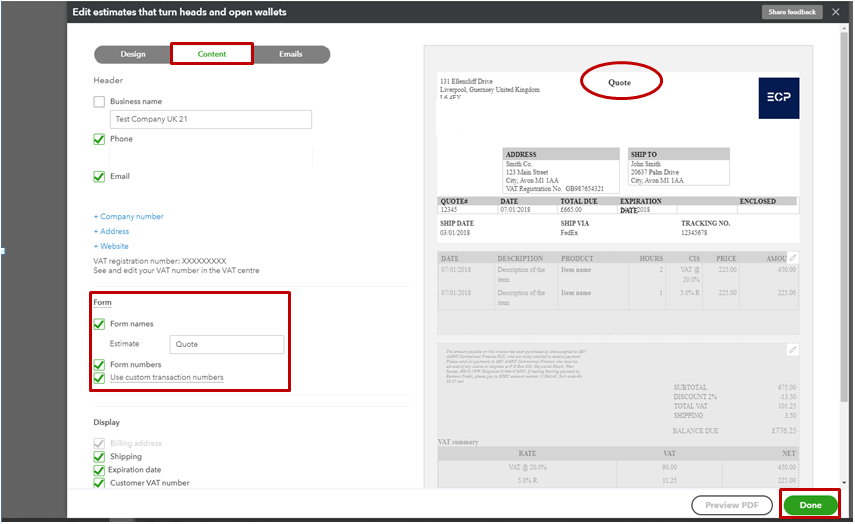Image resolution: width=855 pixels, height=524 pixels.
Task: Click the pencil edit icon on the footer section
Action: click(x=793, y=350)
